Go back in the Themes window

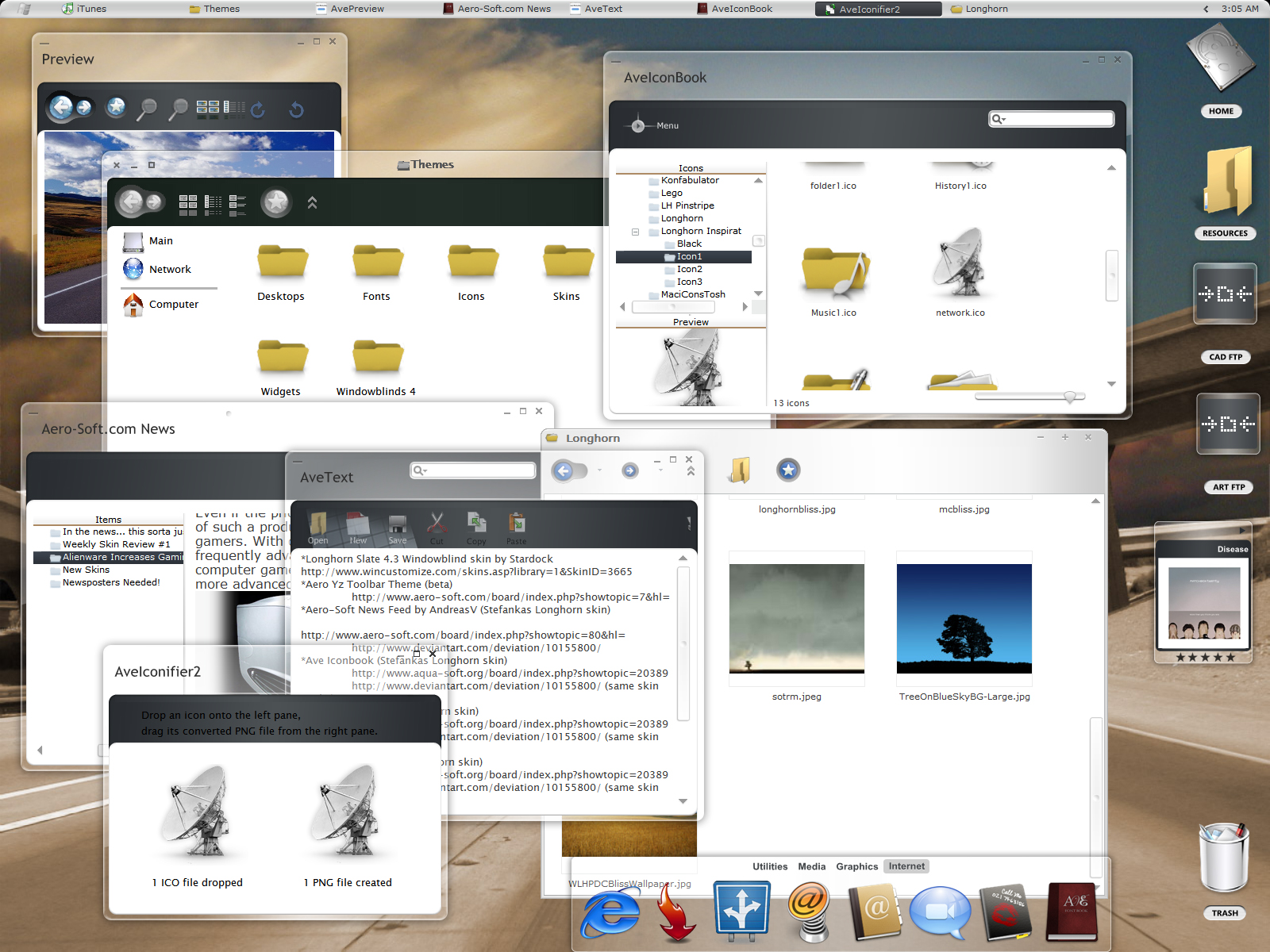tap(132, 202)
